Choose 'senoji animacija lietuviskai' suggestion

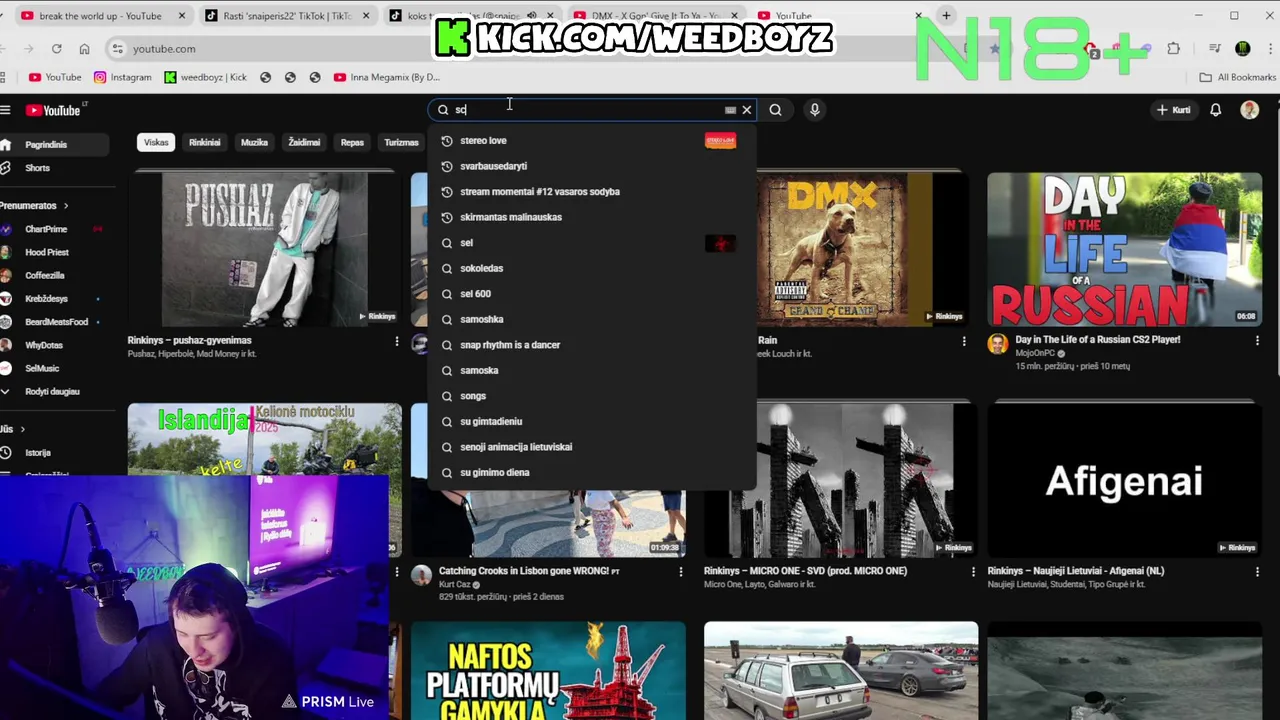coord(592,447)
